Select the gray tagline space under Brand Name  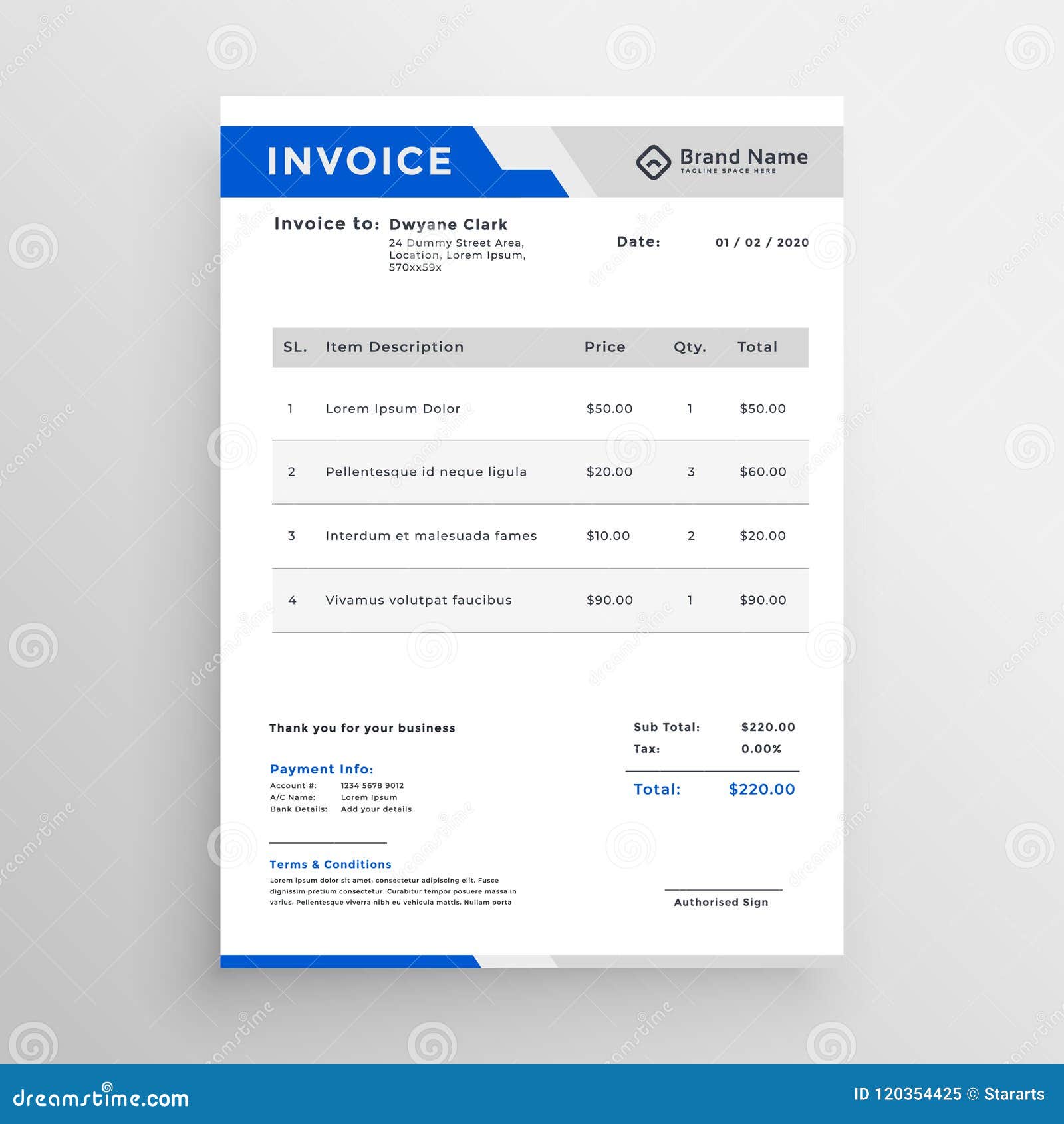[x=729, y=170]
